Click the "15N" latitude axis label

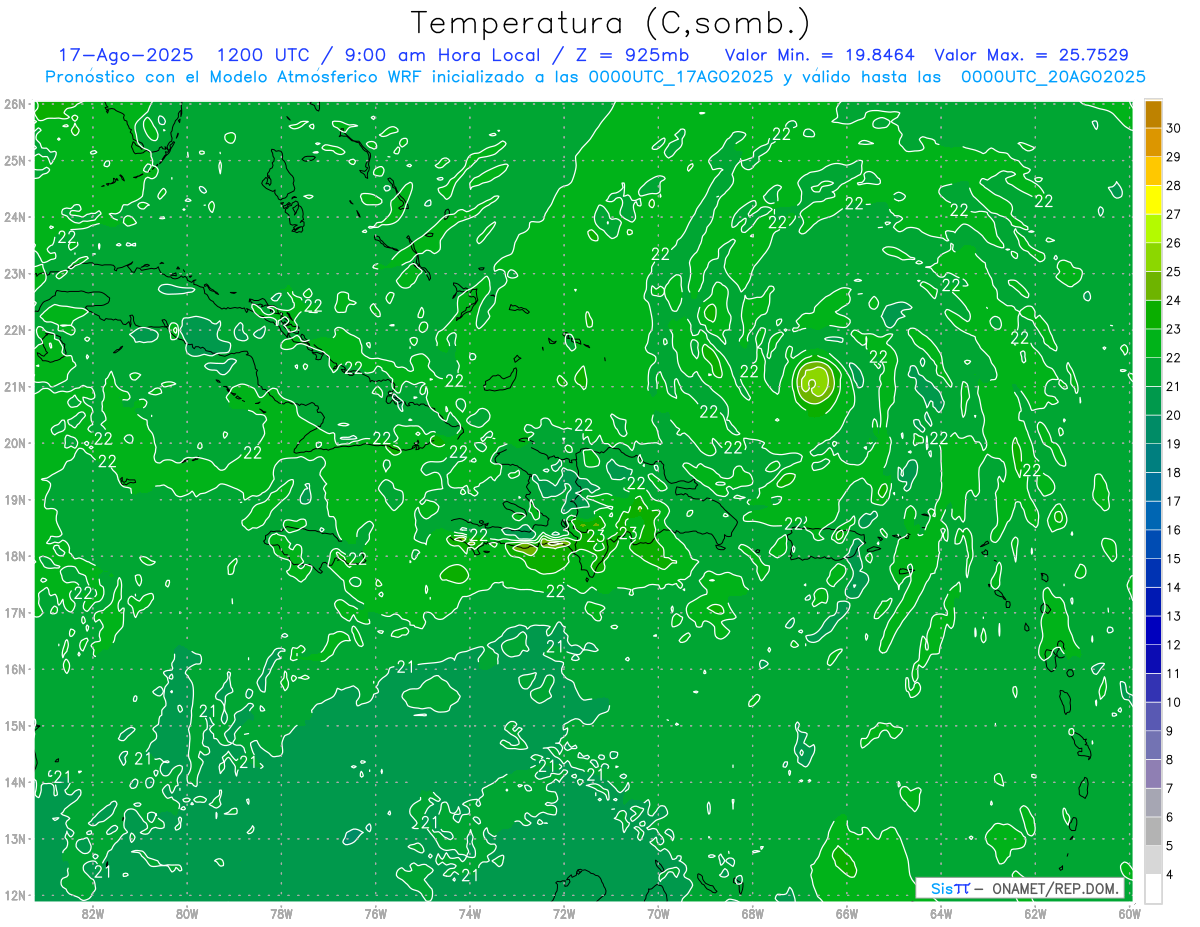(15, 726)
